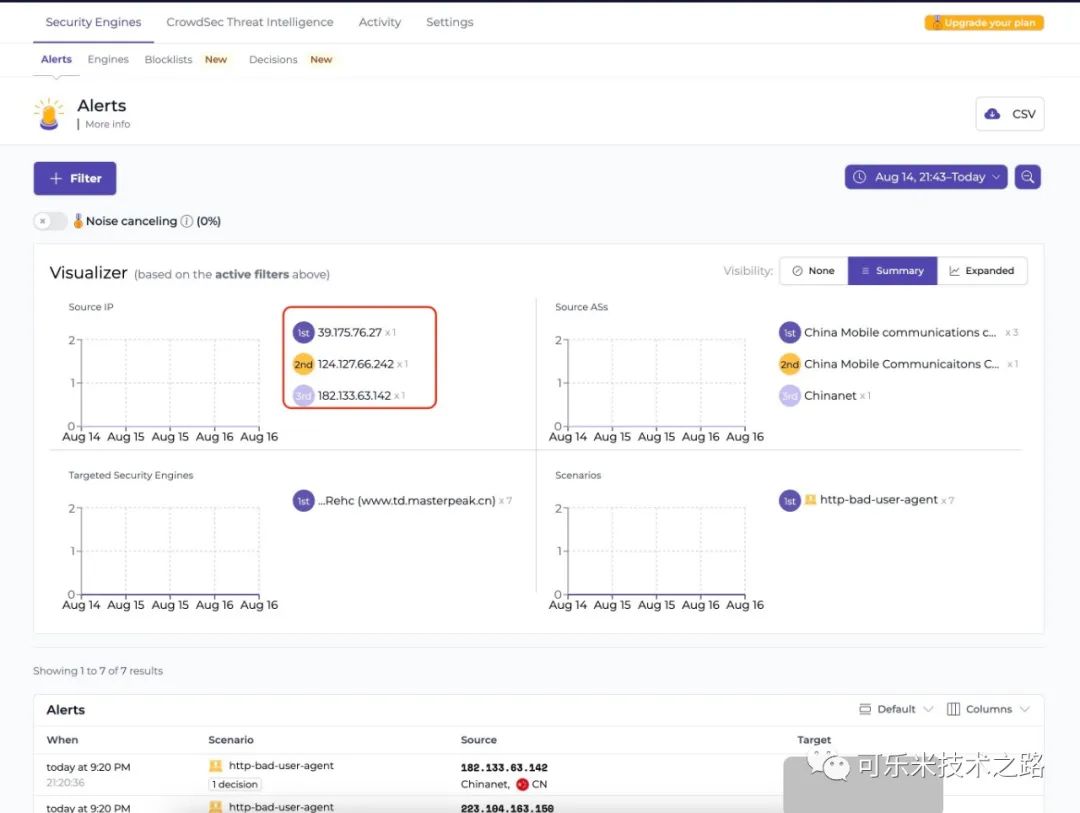Open the Blocklists sub-tab
This screenshot has height=813, width=1080.
point(168,59)
